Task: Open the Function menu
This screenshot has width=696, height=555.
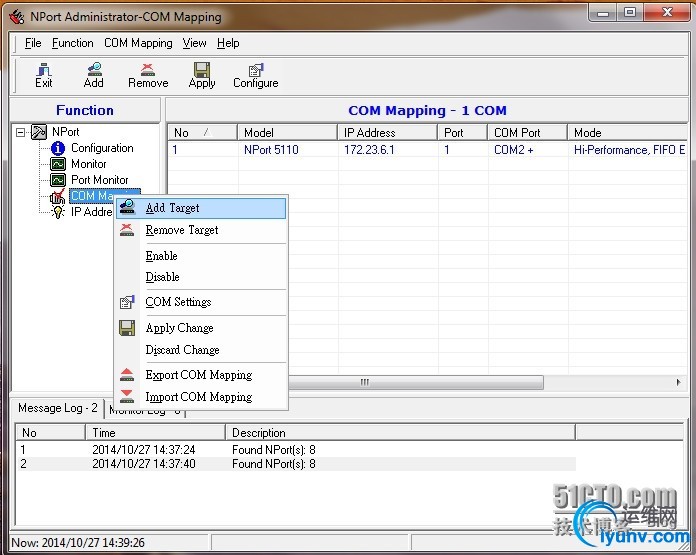Action: coord(73,43)
